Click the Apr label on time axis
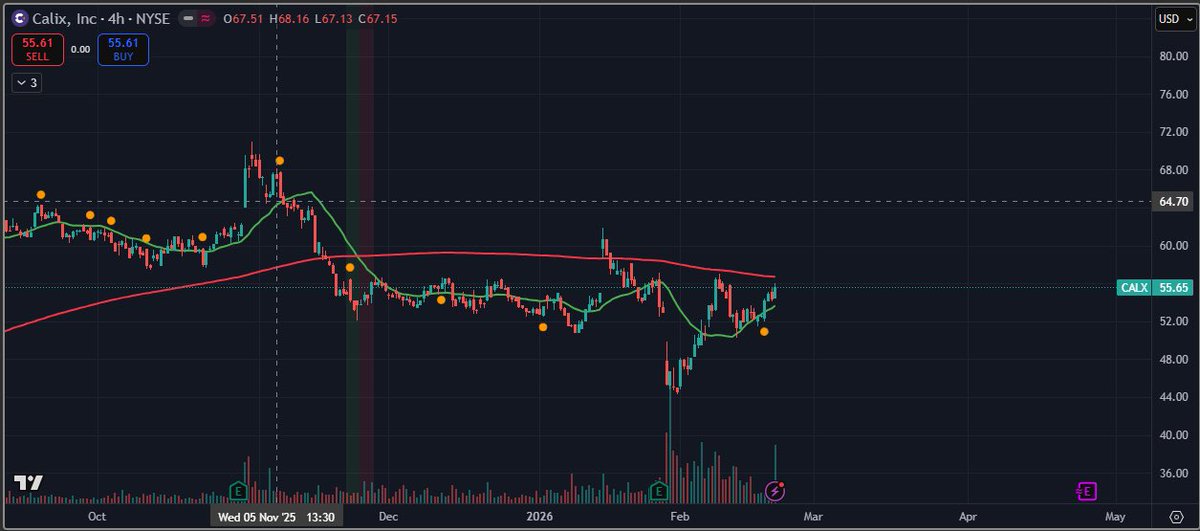1200x531 pixels. (x=968, y=517)
